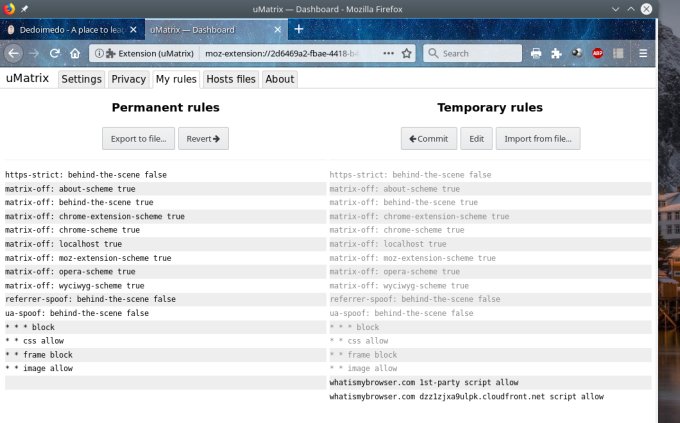Screen dimensions: 680x423
Task: Focus the Firefox Search box
Action: tap(472, 53)
